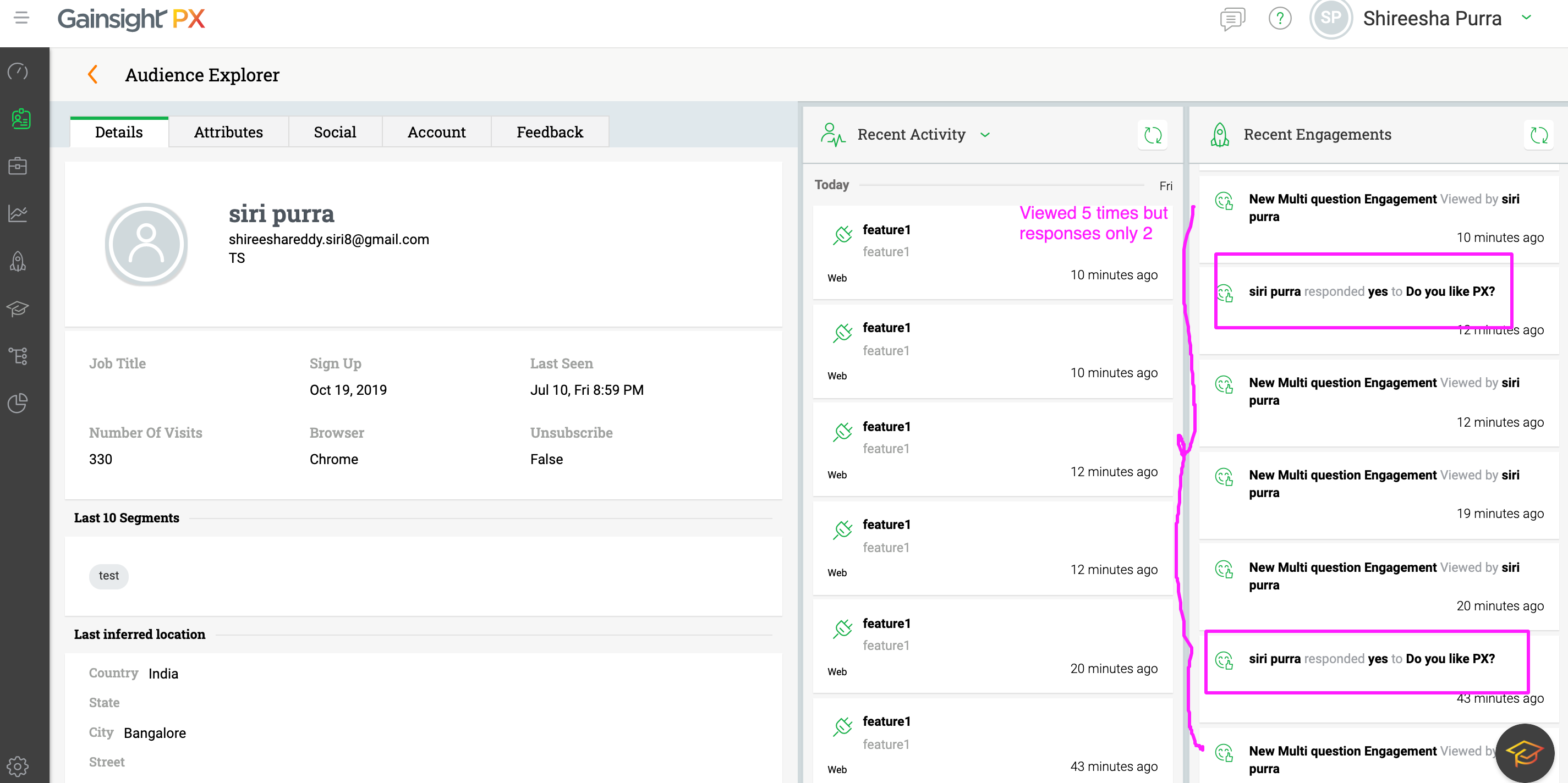Click the Today date label
1568x783 pixels.
tap(831, 184)
